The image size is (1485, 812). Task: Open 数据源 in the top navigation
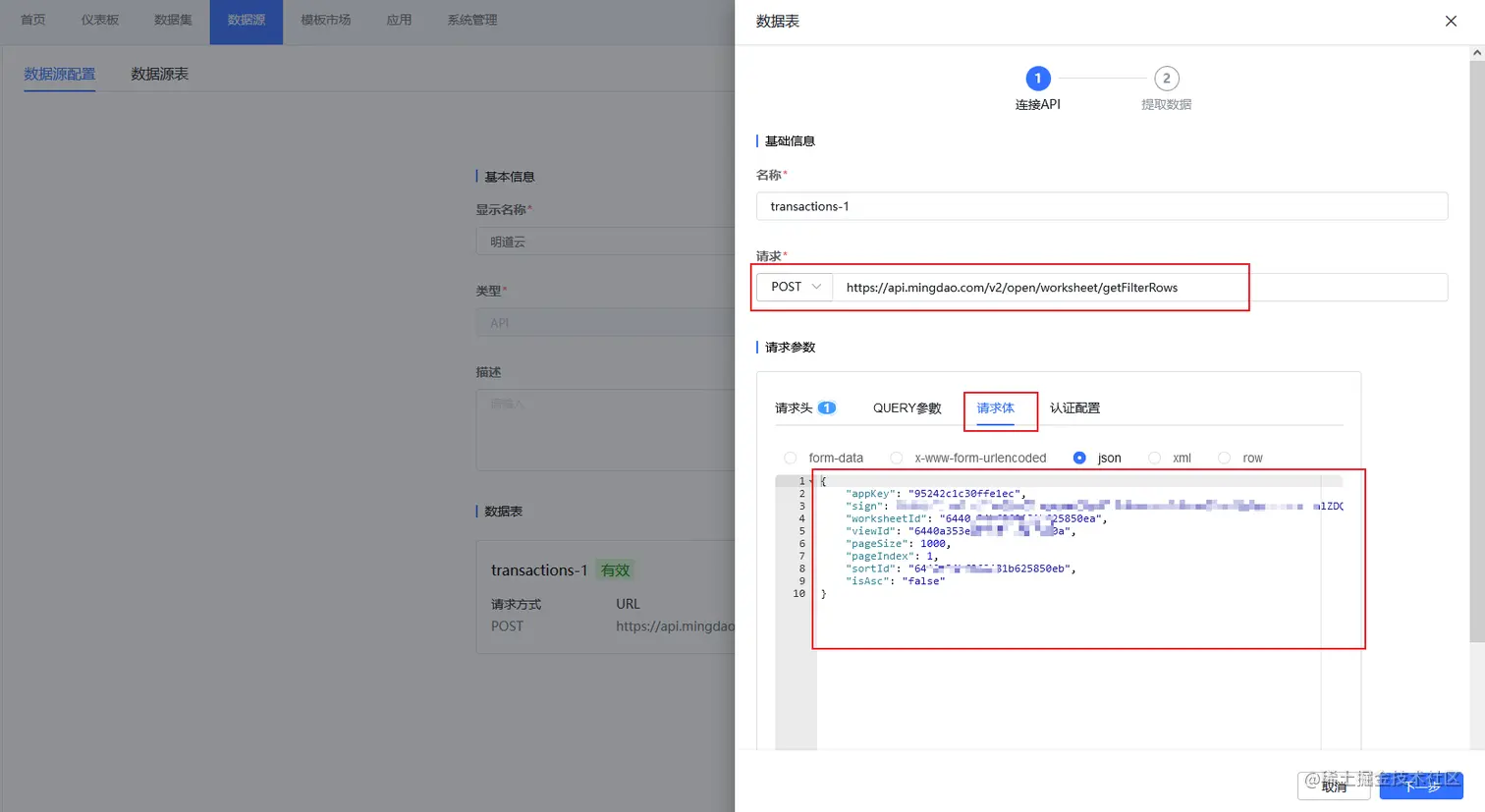pos(246,20)
